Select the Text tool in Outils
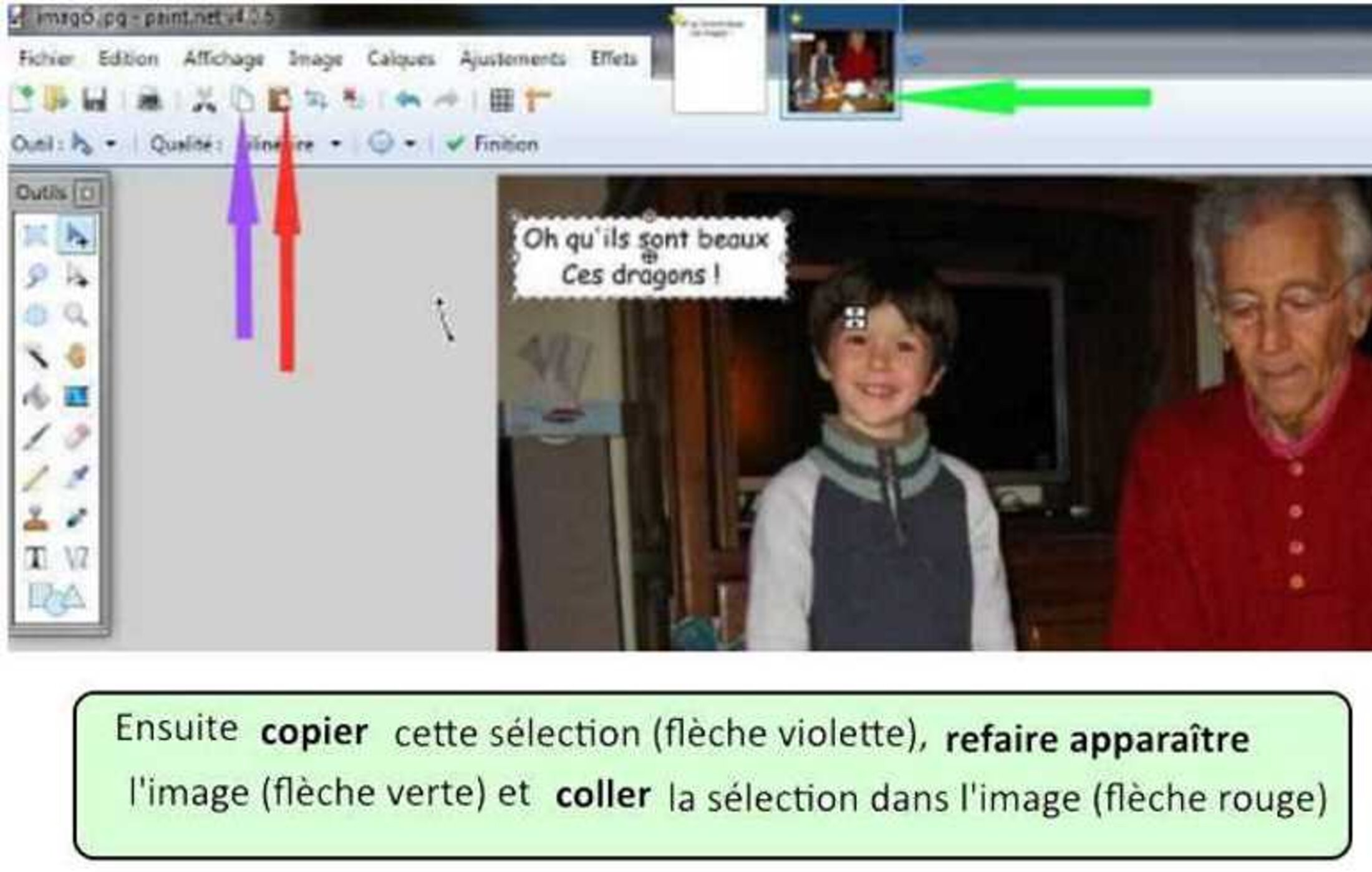The width and height of the screenshot is (1372, 872). pos(35,558)
